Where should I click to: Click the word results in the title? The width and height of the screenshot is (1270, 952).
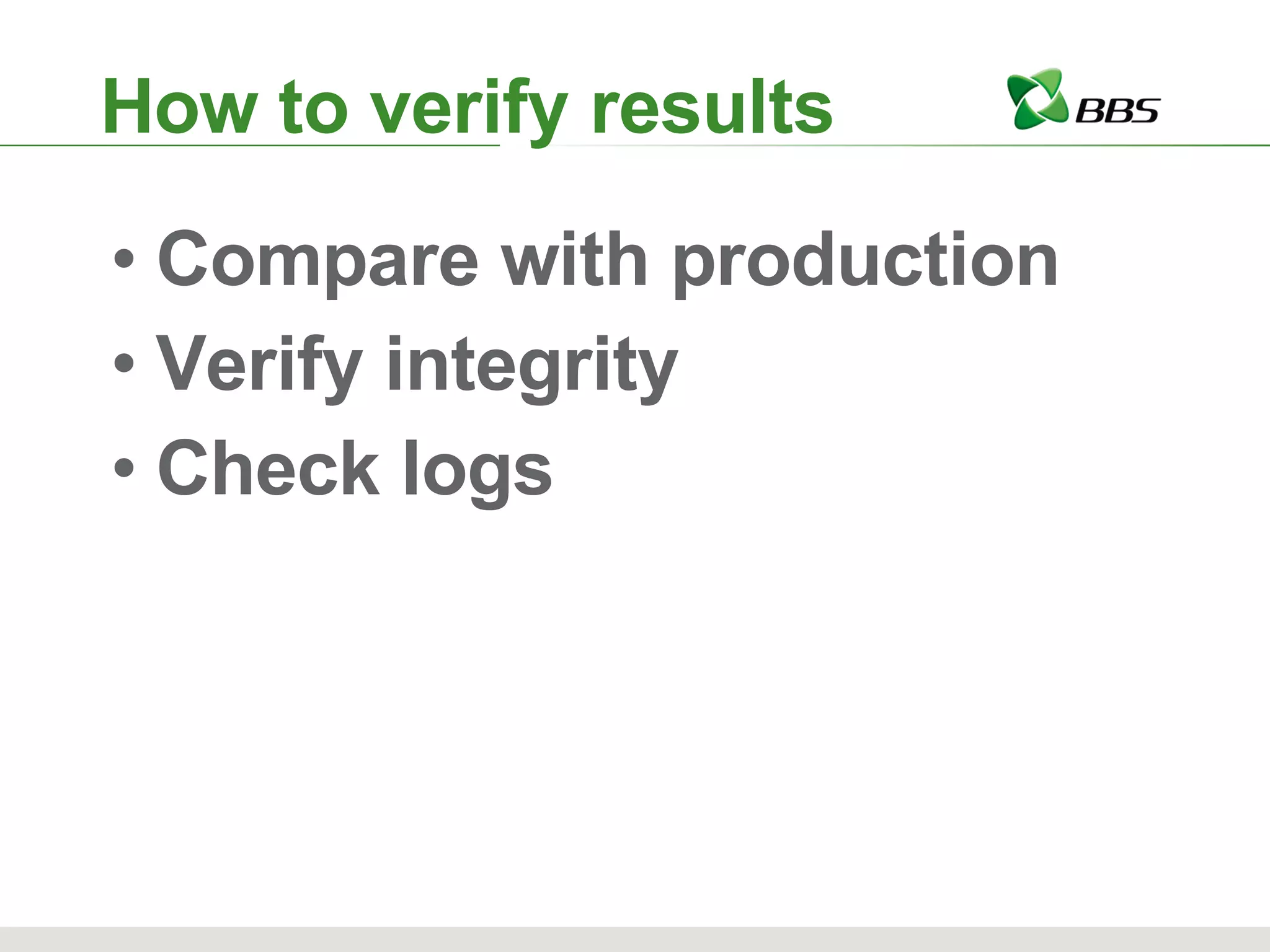click(712, 107)
